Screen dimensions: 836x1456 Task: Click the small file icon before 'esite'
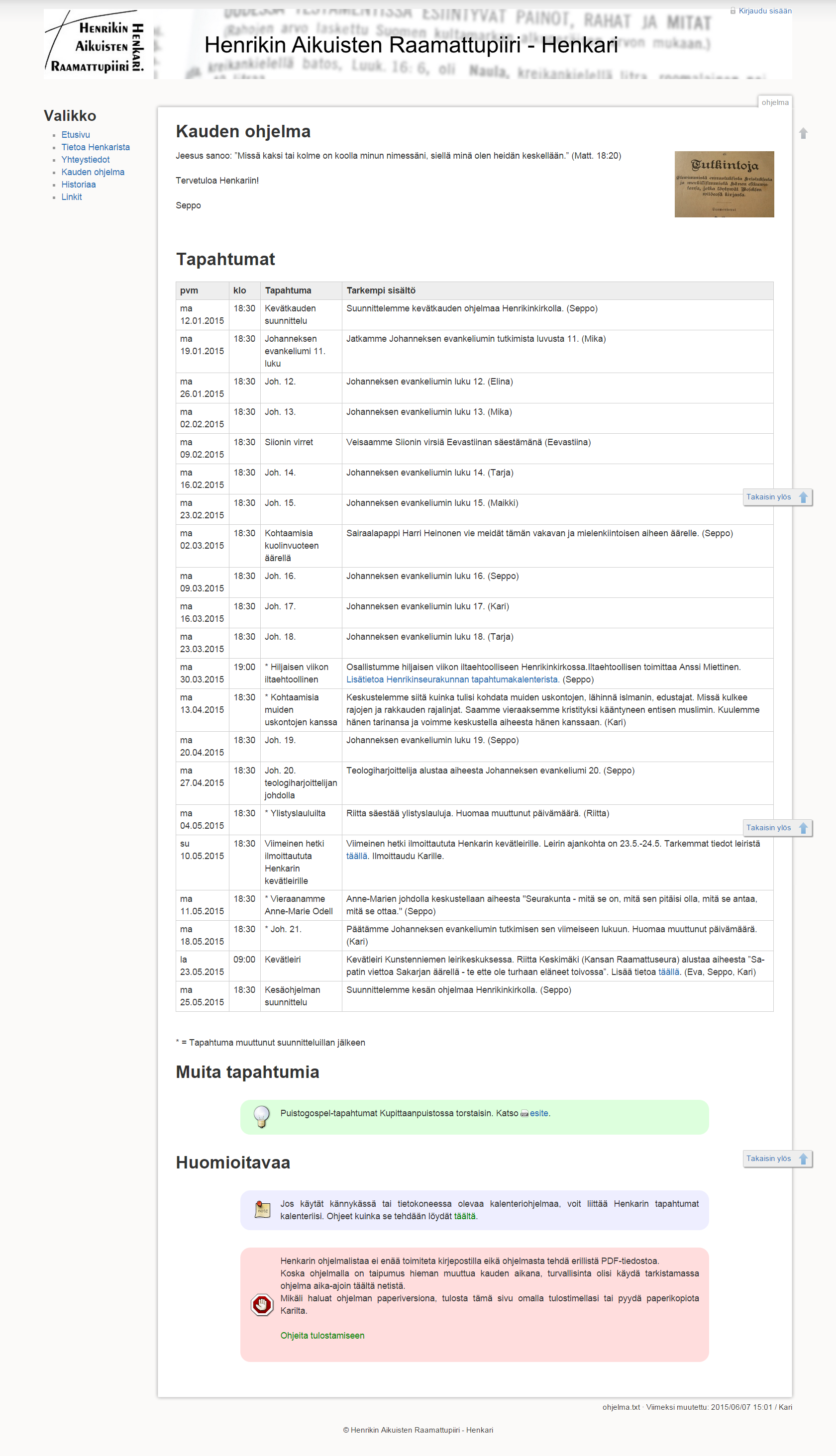pos(524,1113)
